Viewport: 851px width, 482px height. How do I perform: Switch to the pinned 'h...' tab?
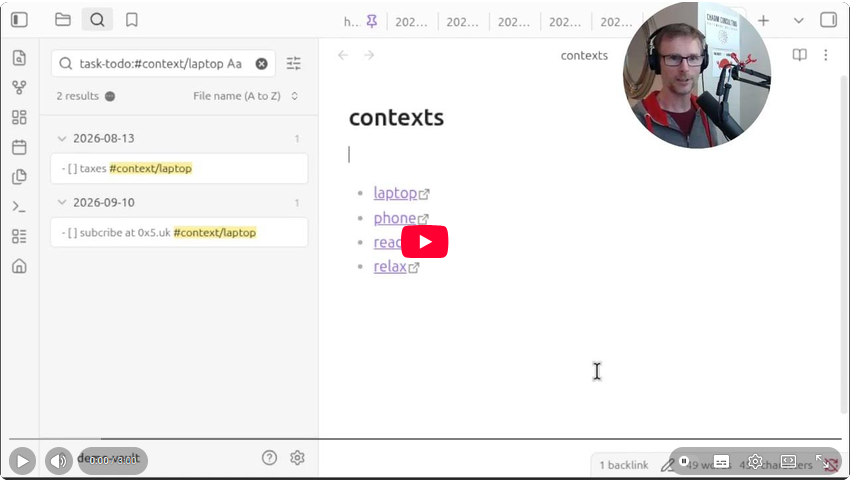point(352,22)
